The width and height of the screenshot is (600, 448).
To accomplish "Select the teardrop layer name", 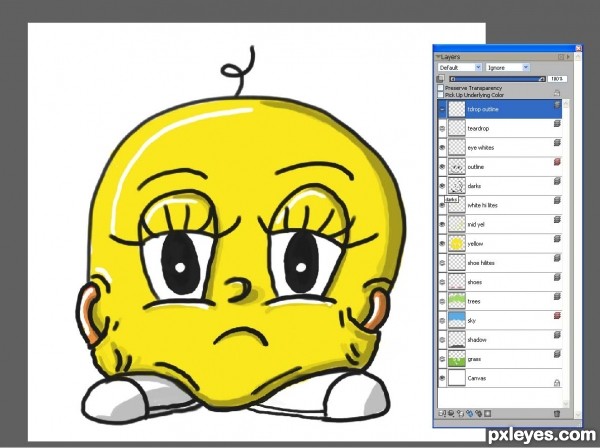I will [478, 129].
